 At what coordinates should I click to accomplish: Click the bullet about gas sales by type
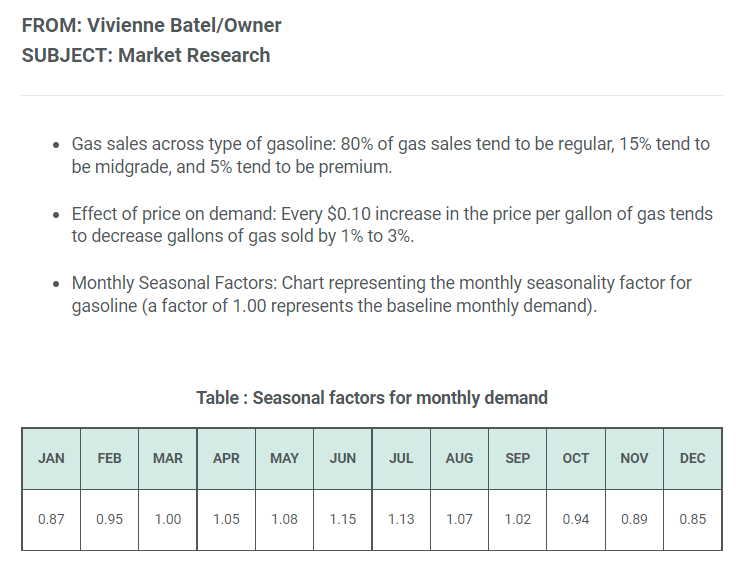390,155
